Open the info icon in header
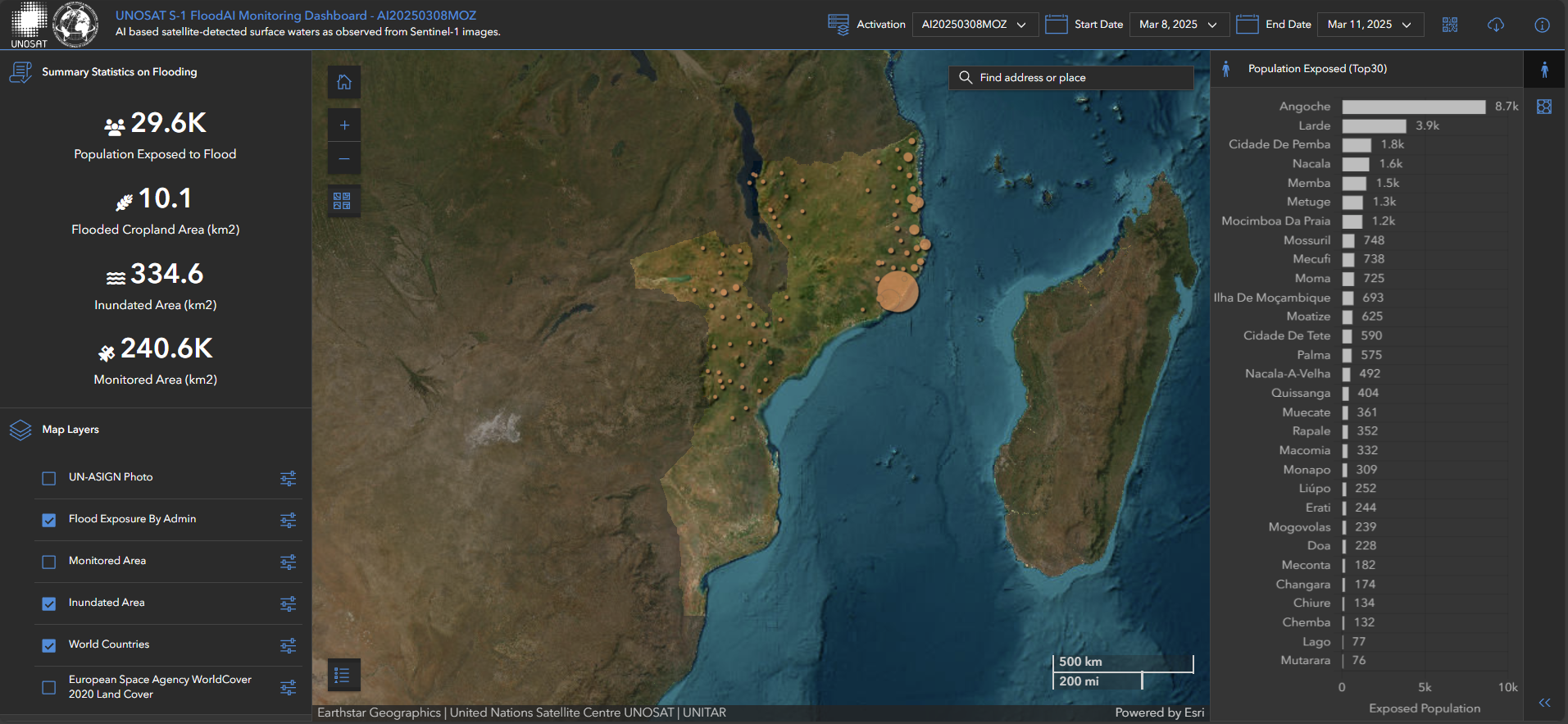 (x=1542, y=25)
